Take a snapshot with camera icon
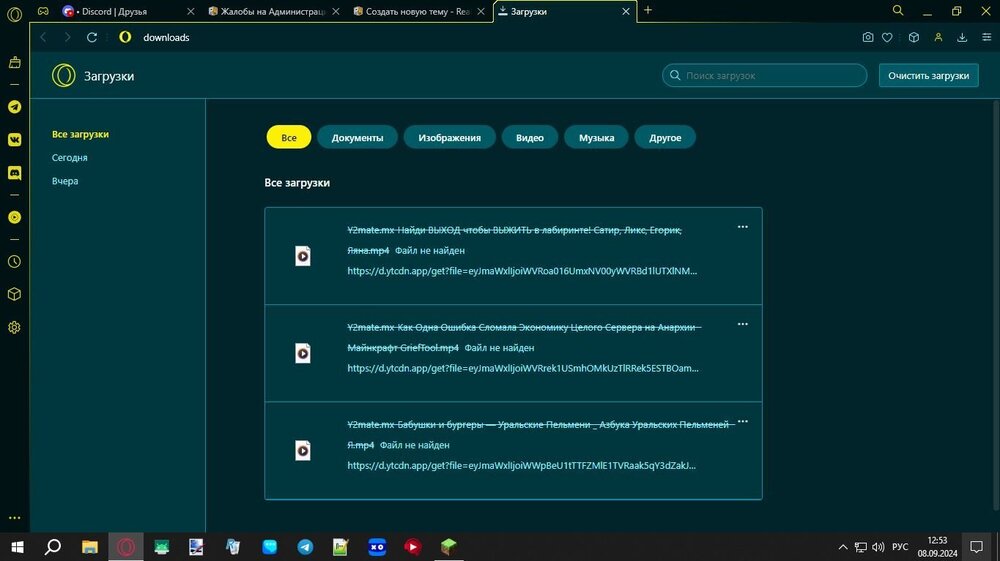Image resolution: width=1000 pixels, height=561 pixels. [867, 37]
